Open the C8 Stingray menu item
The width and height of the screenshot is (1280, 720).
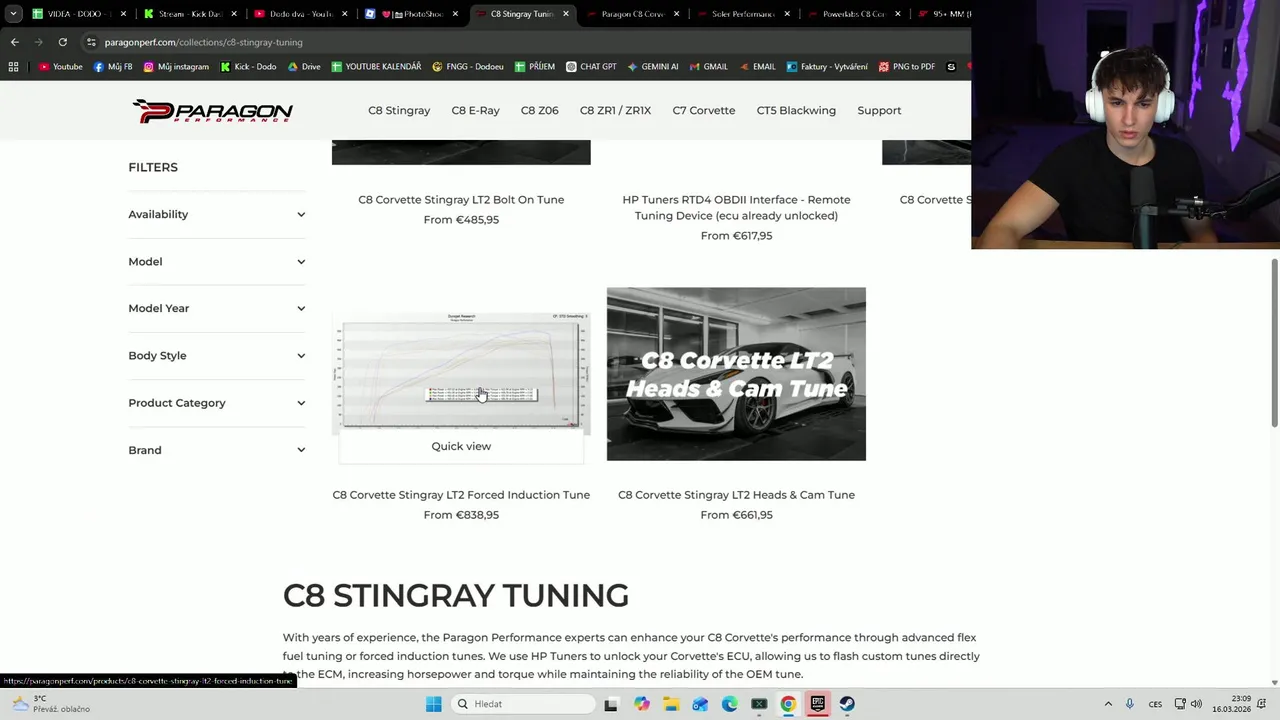tap(399, 111)
